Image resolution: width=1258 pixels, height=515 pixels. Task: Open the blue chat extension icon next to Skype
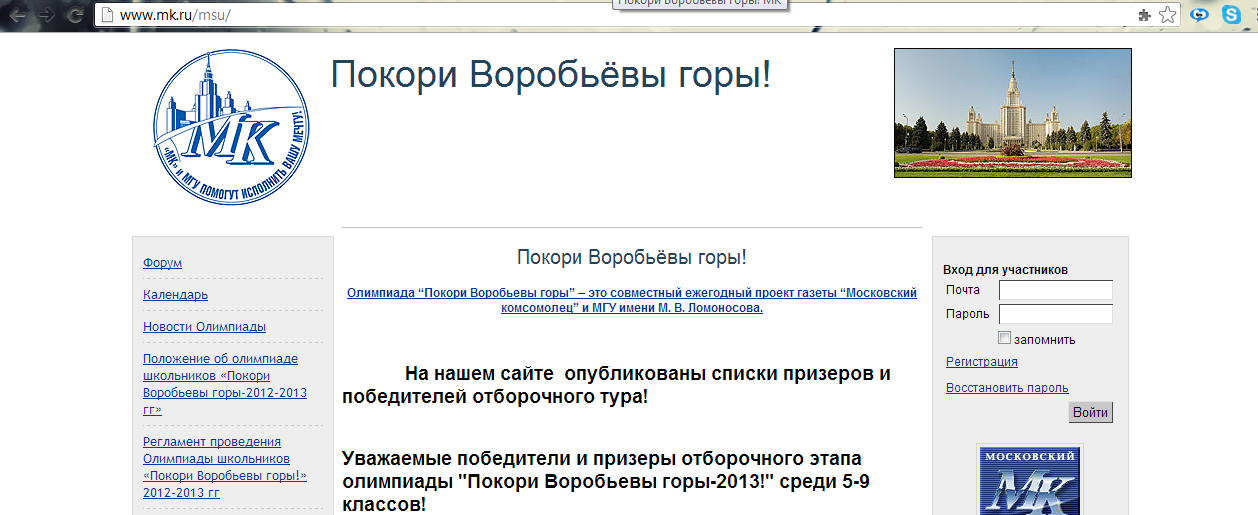(1199, 15)
